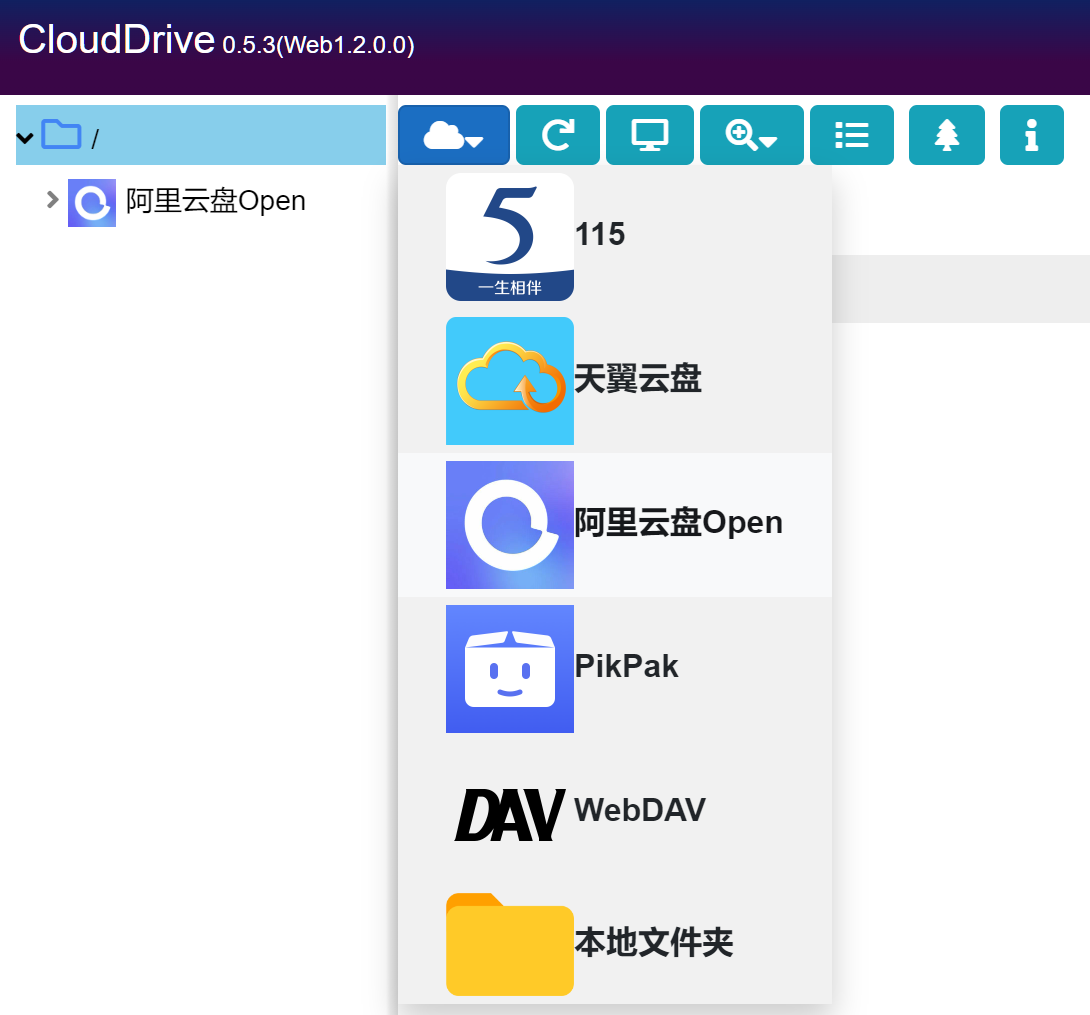The image size is (1090, 1015).
Task: Click the tree view icon
Action: click(x=946, y=135)
